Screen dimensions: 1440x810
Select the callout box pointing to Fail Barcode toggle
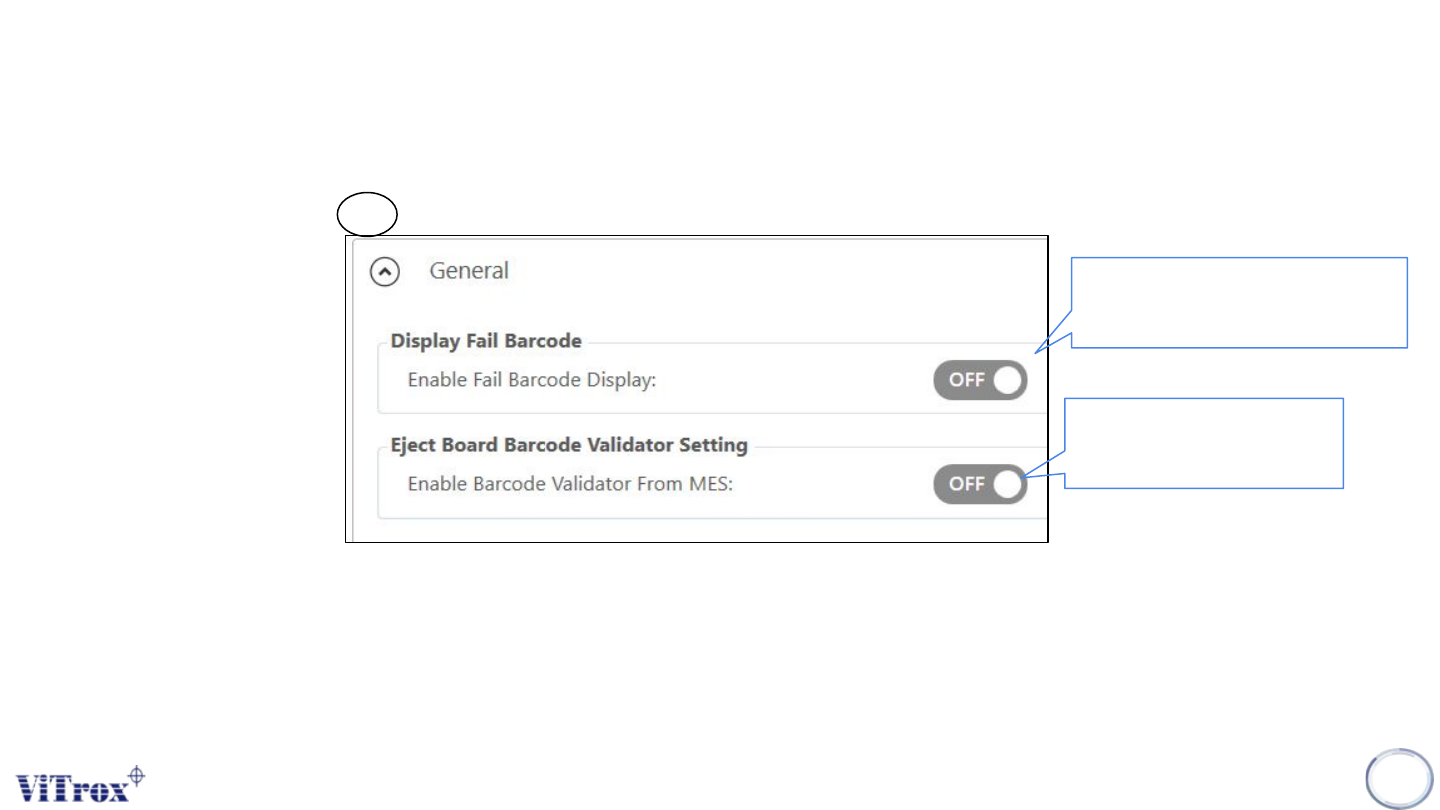pyautogui.click(x=1239, y=302)
